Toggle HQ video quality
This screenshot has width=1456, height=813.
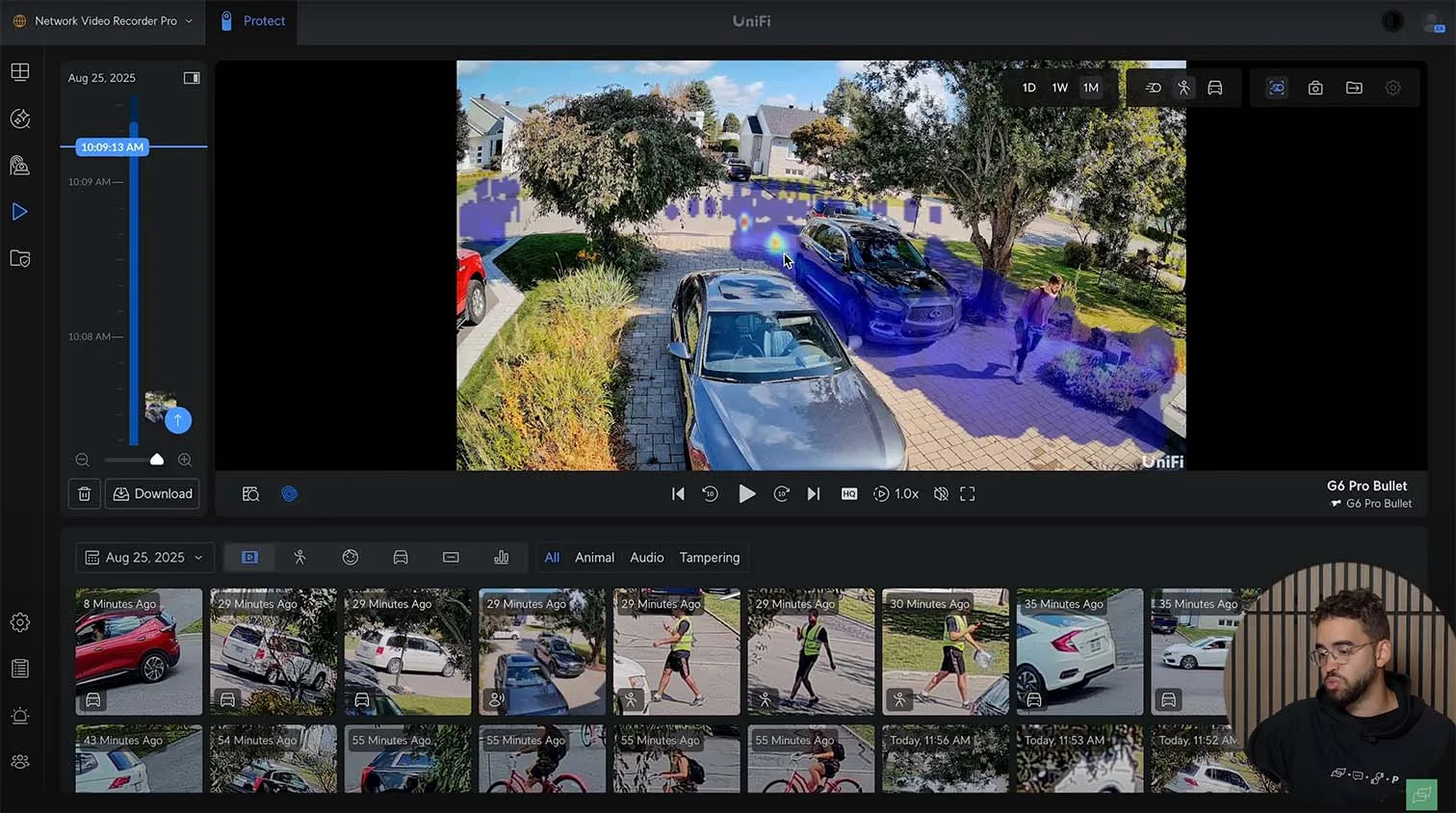[849, 494]
